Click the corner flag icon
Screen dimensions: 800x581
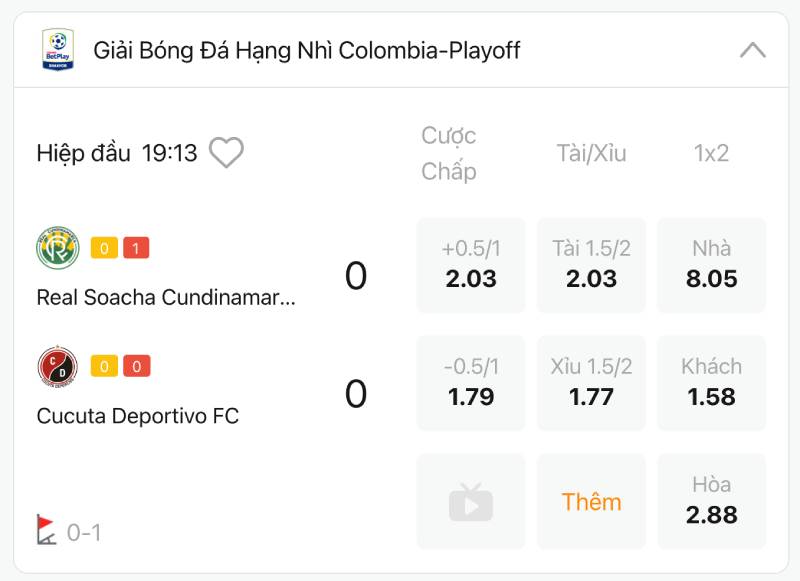[x=46, y=530]
